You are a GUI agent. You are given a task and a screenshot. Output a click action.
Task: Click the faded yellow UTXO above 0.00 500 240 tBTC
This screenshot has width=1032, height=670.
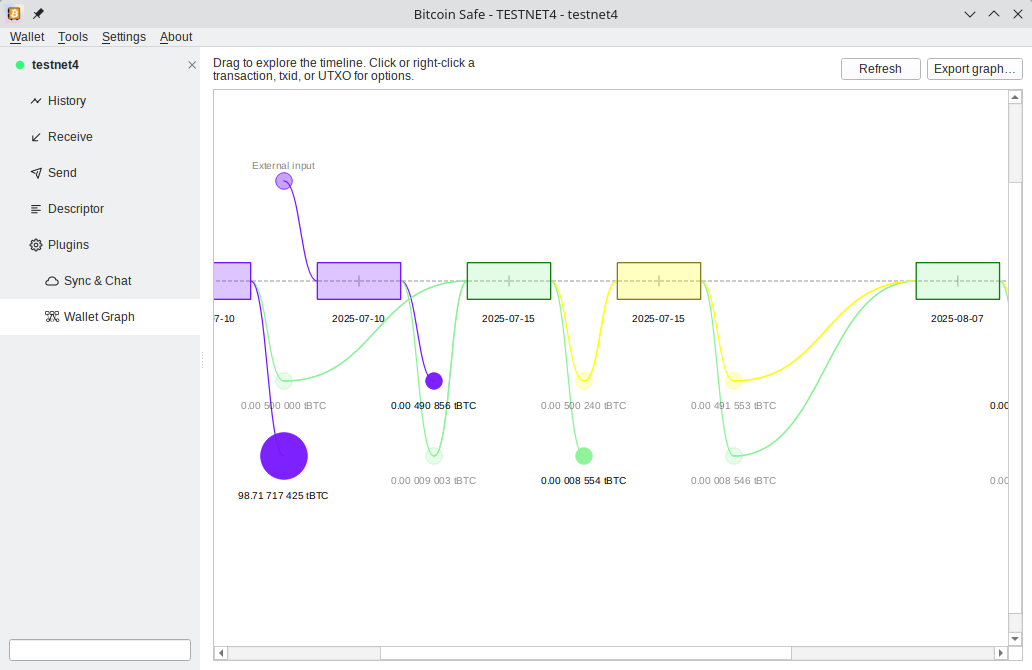point(584,380)
